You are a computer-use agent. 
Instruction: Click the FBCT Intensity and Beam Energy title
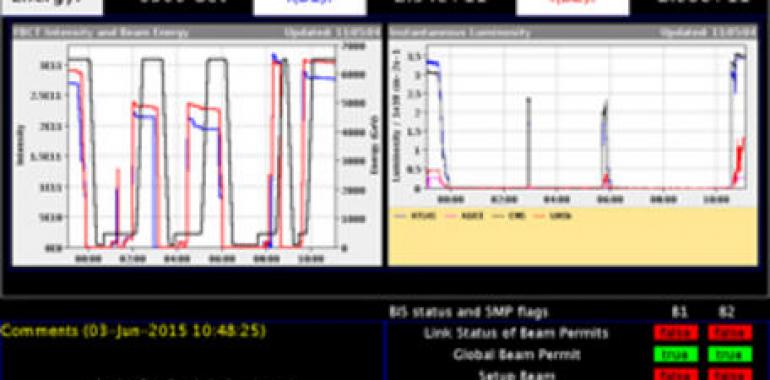point(101,33)
